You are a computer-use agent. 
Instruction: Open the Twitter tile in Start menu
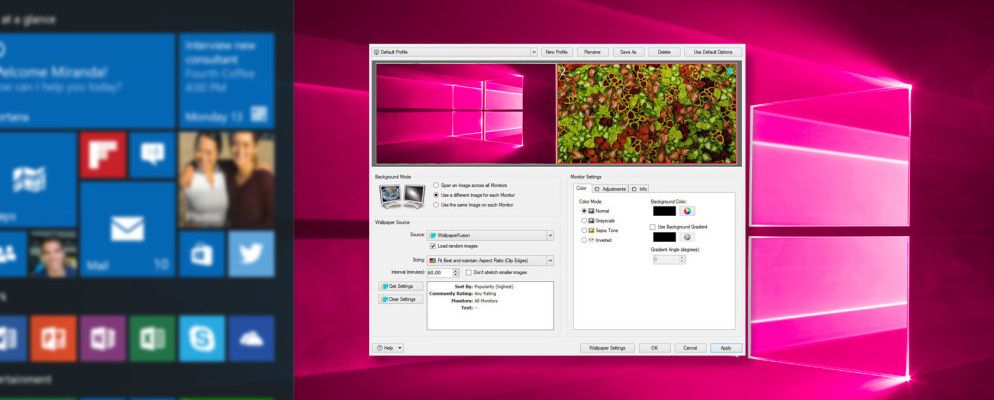[251, 254]
